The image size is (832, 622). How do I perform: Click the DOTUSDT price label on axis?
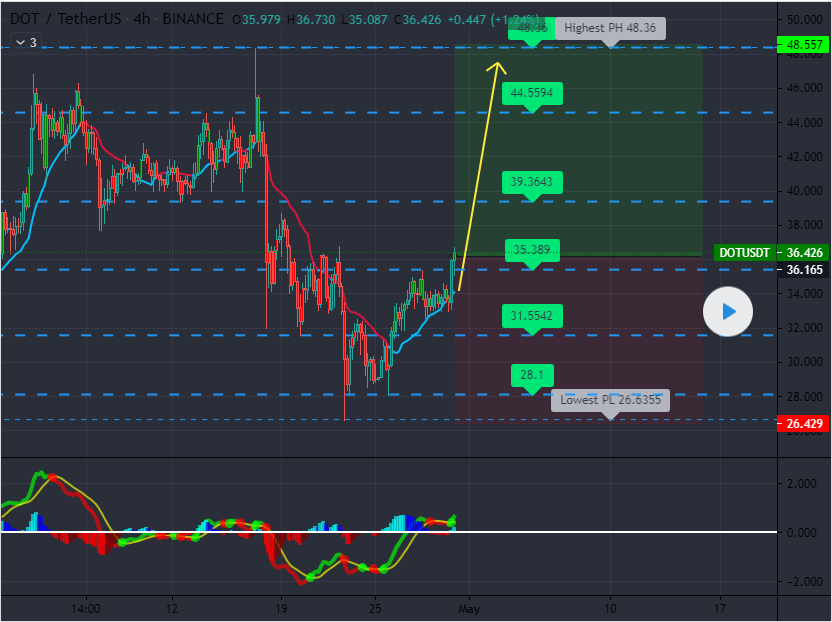point(745,253)
